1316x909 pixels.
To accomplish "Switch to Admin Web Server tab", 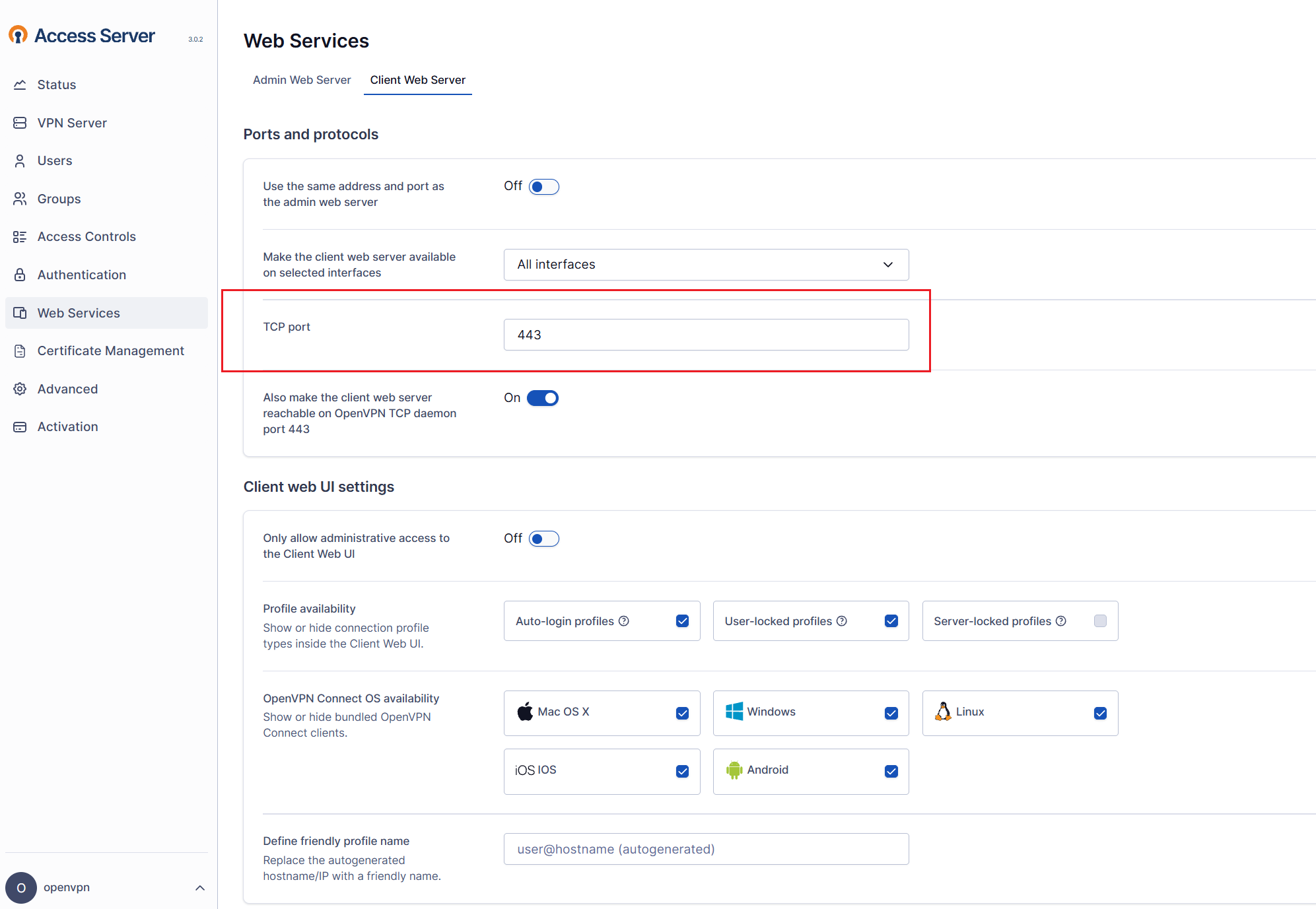I will (x=302, y=80).
